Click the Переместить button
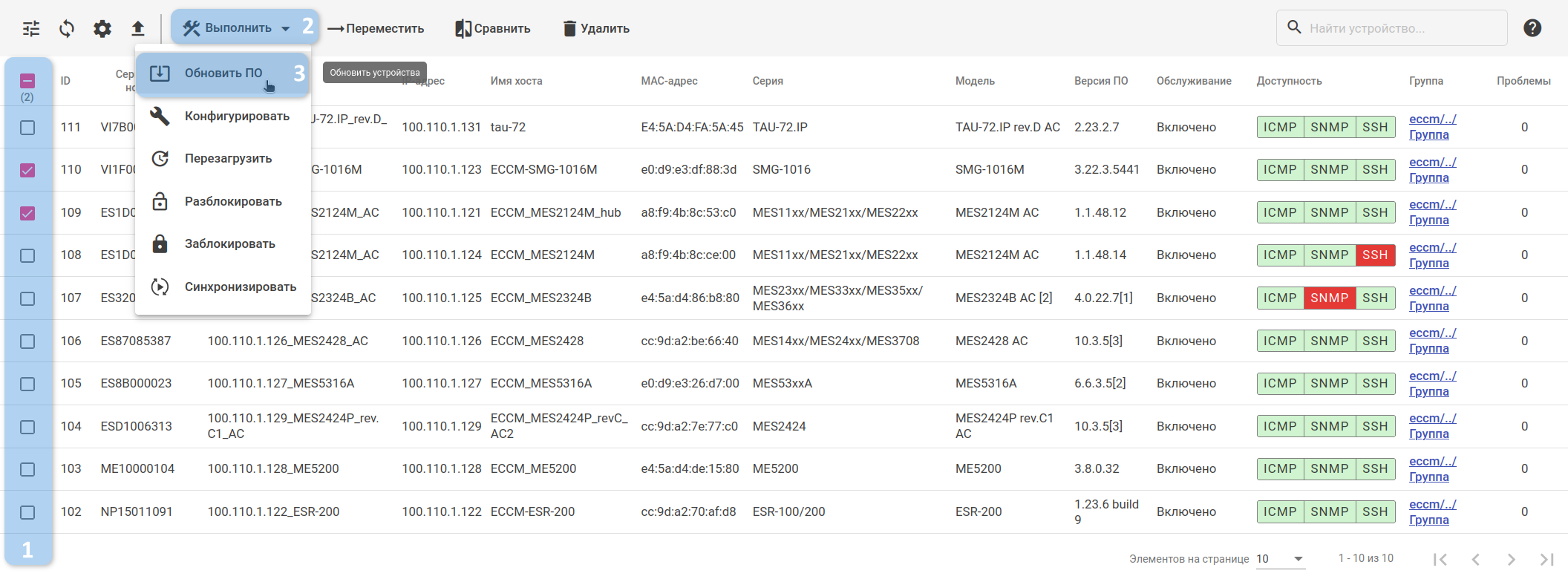Viewport: 1568px width, 579px height. click(x=376, y=28)
